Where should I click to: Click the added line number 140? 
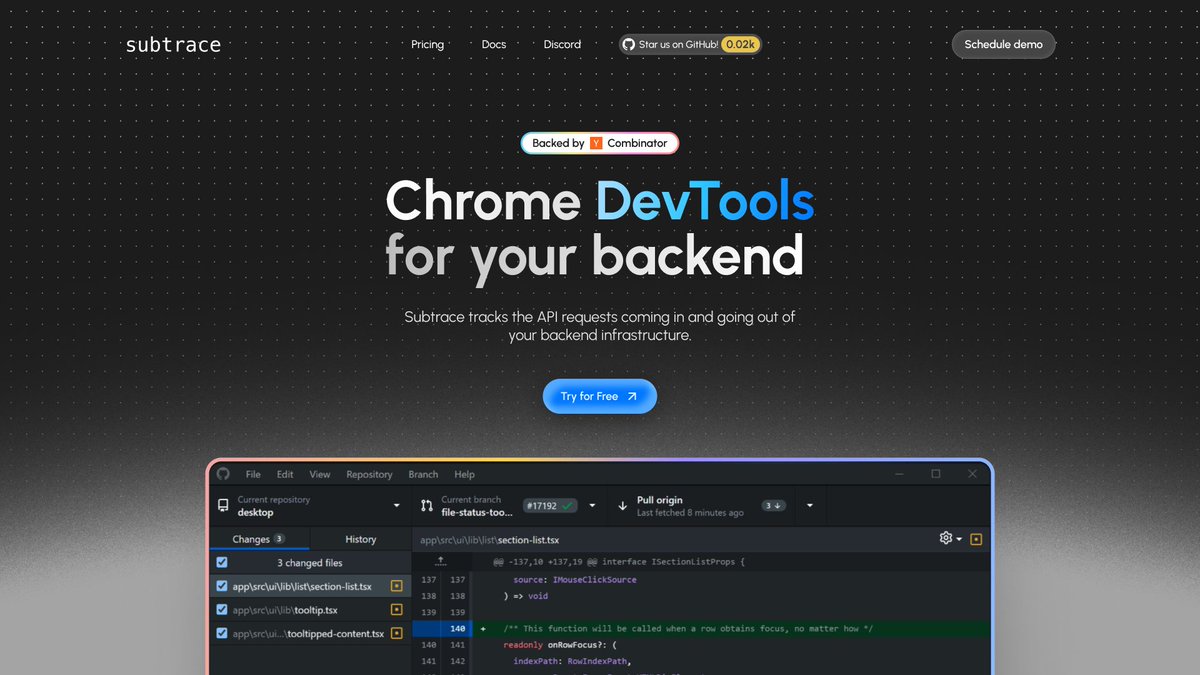coord(458,629)
